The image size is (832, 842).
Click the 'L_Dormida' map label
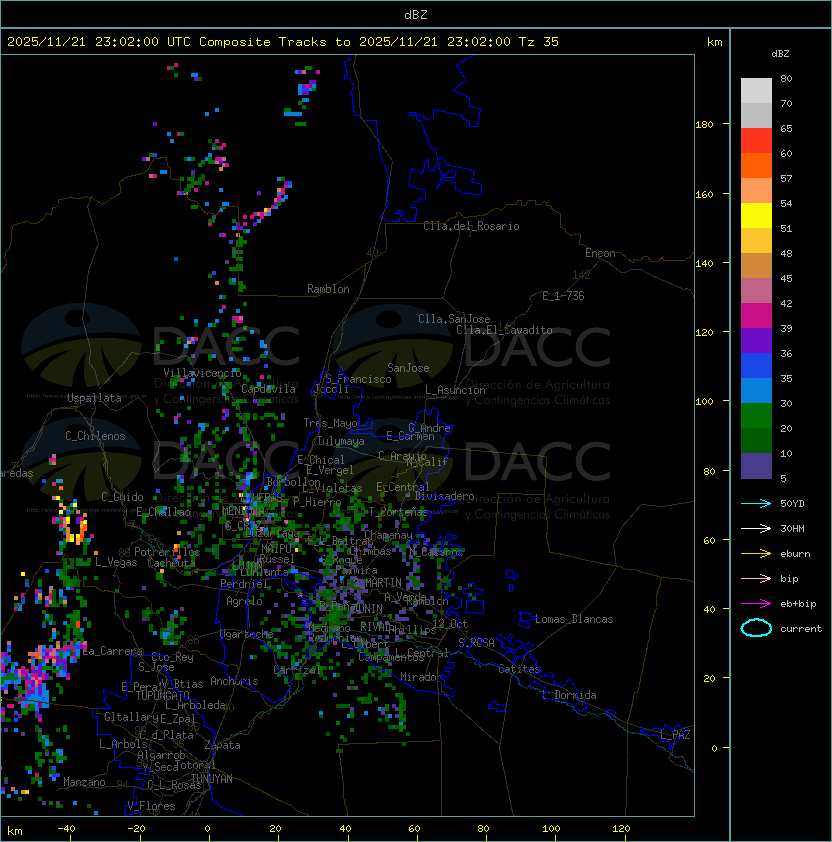(569, 695)
